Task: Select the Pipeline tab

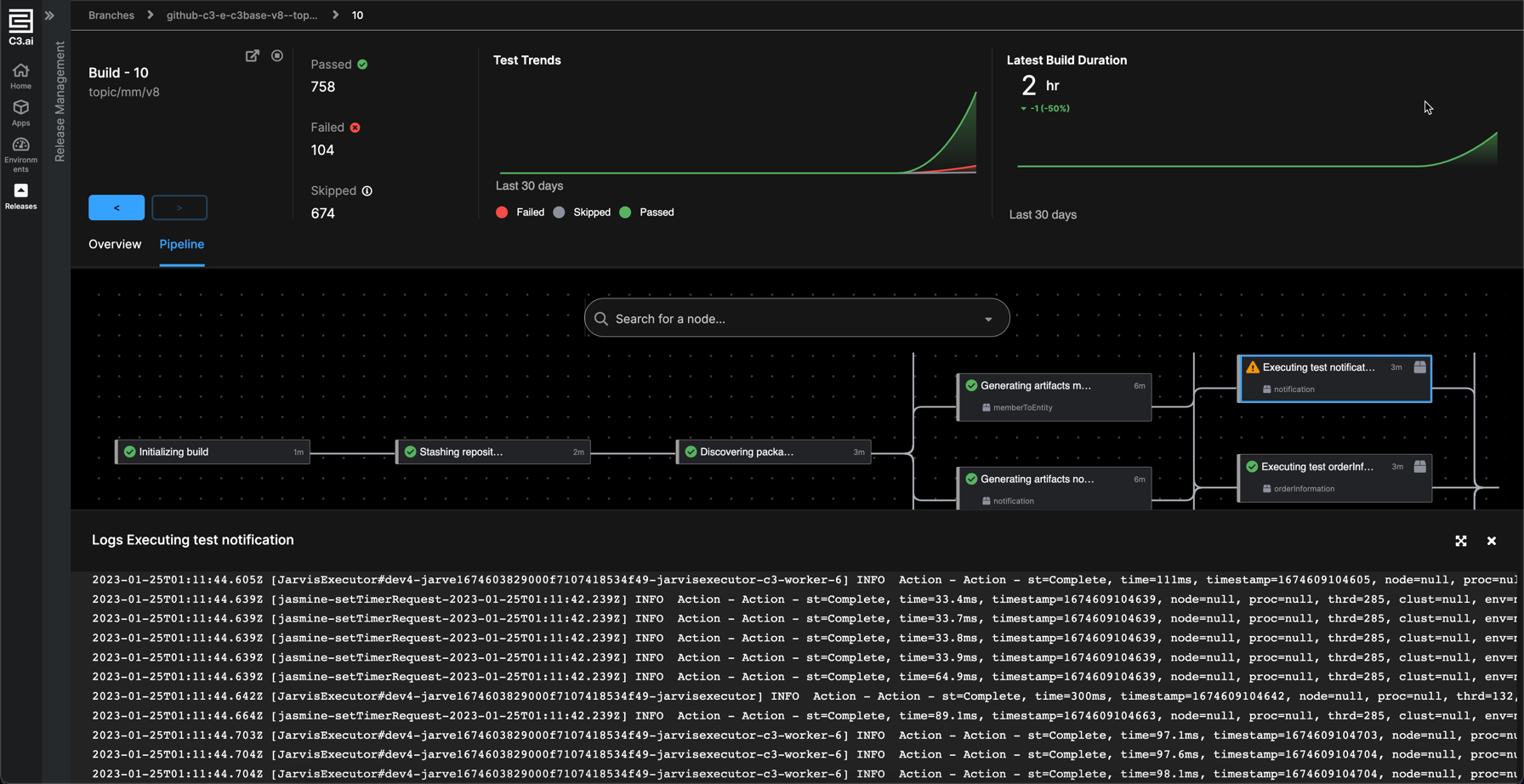Action: (181, 245)
